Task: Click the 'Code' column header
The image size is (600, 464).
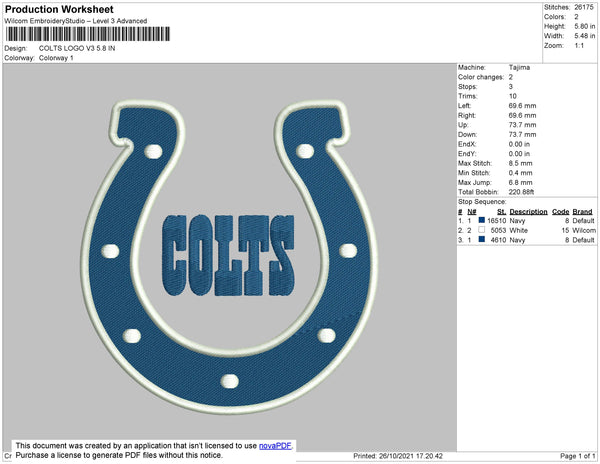Action: pyautogui.click(x=561, y=212)
